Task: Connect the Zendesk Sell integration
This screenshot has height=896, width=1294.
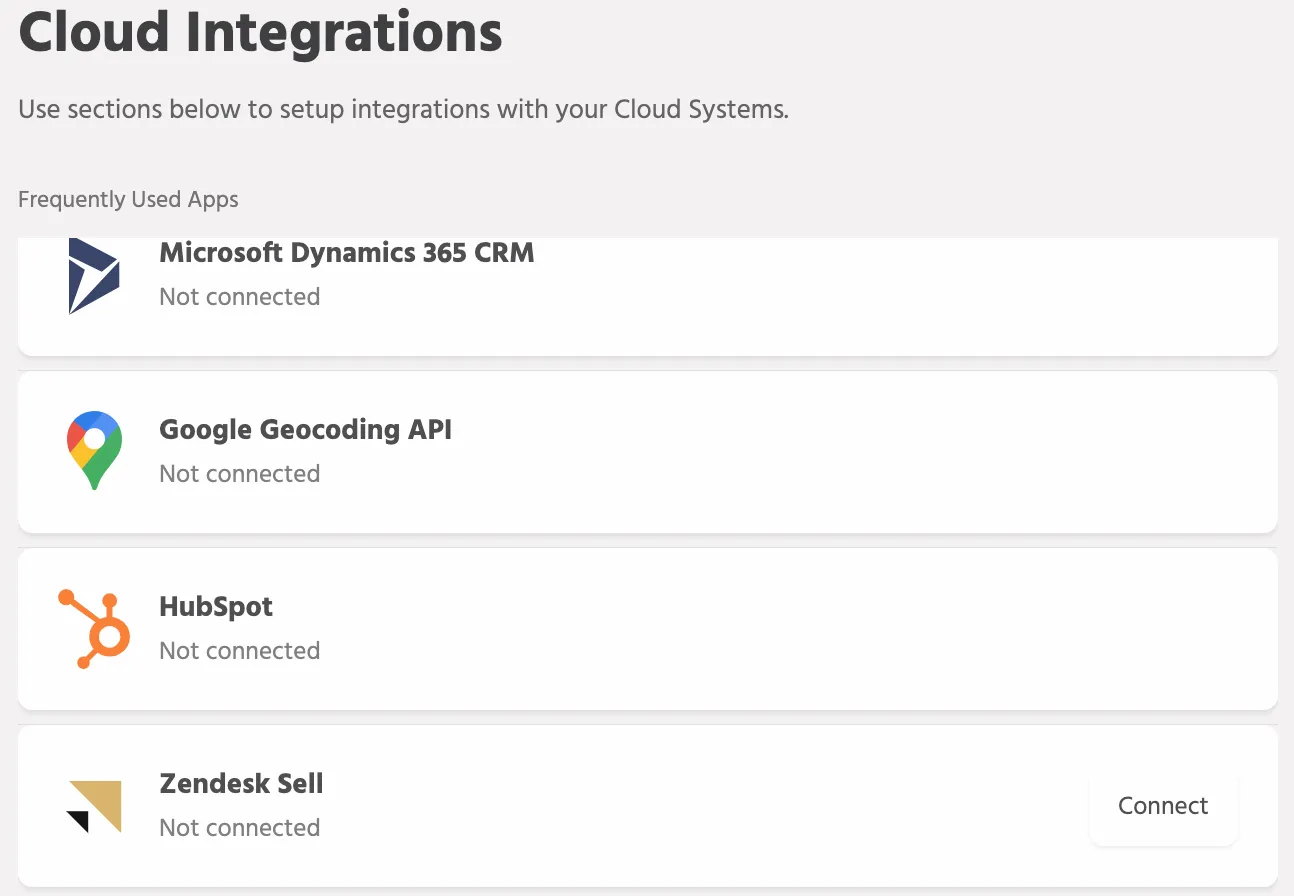Action: click(x=1163, y=806)
